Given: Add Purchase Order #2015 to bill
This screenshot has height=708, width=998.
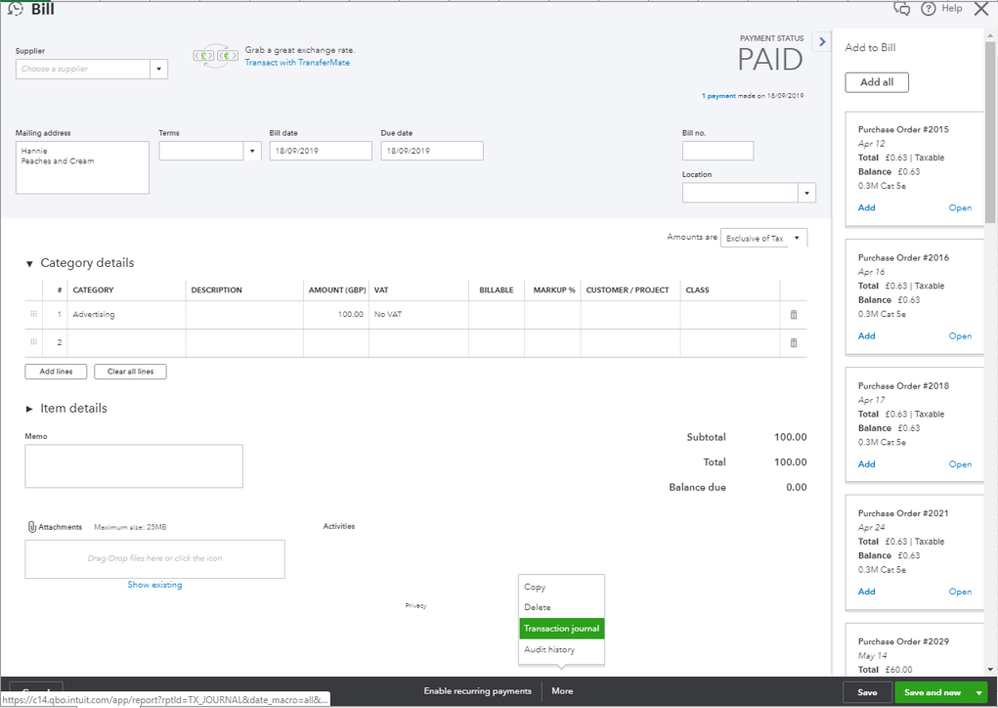Looking at the screenshot, I should pyautogui.click(x=866, y=208).
